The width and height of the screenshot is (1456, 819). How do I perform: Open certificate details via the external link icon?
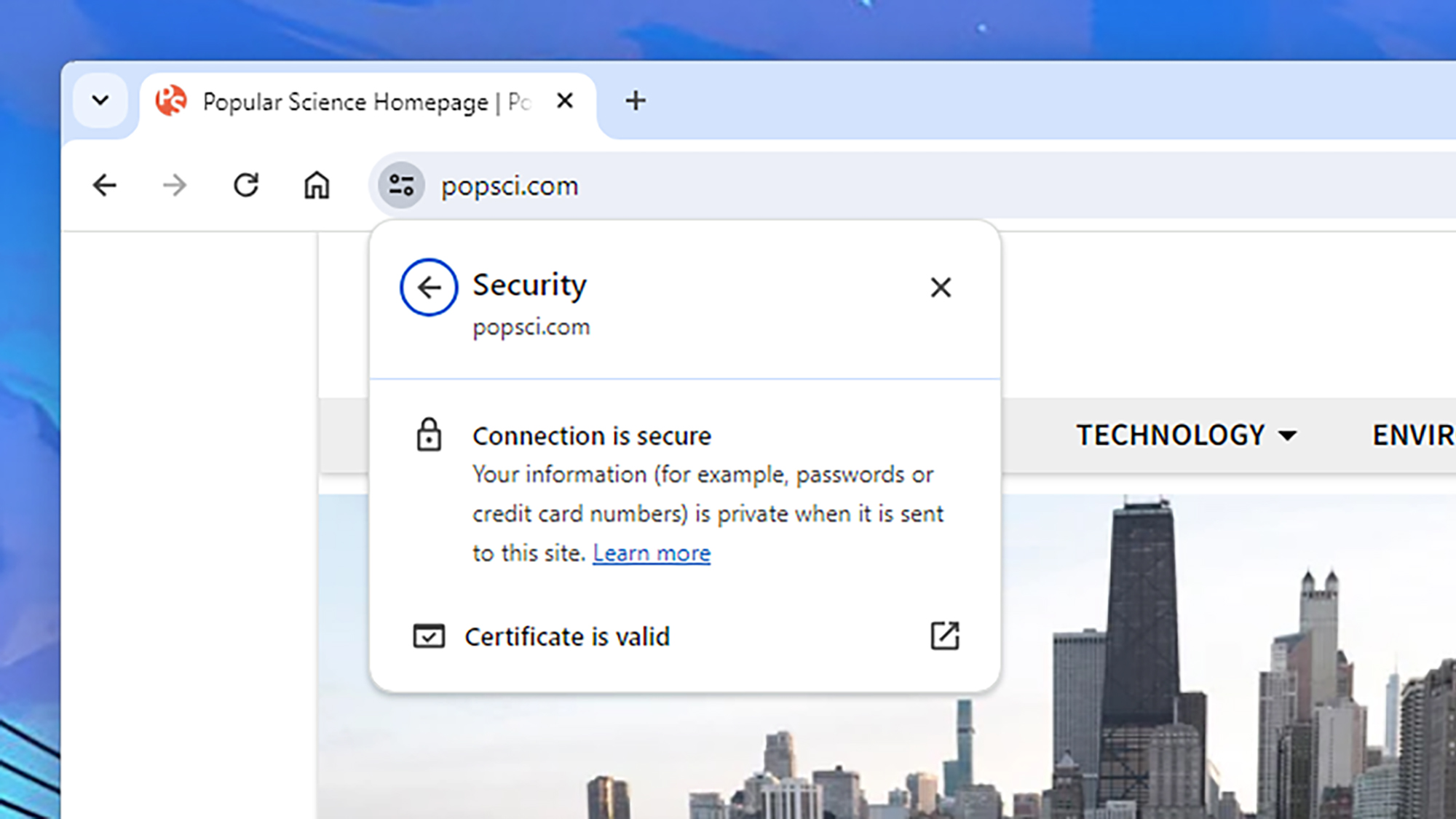(x=945, y=636)
